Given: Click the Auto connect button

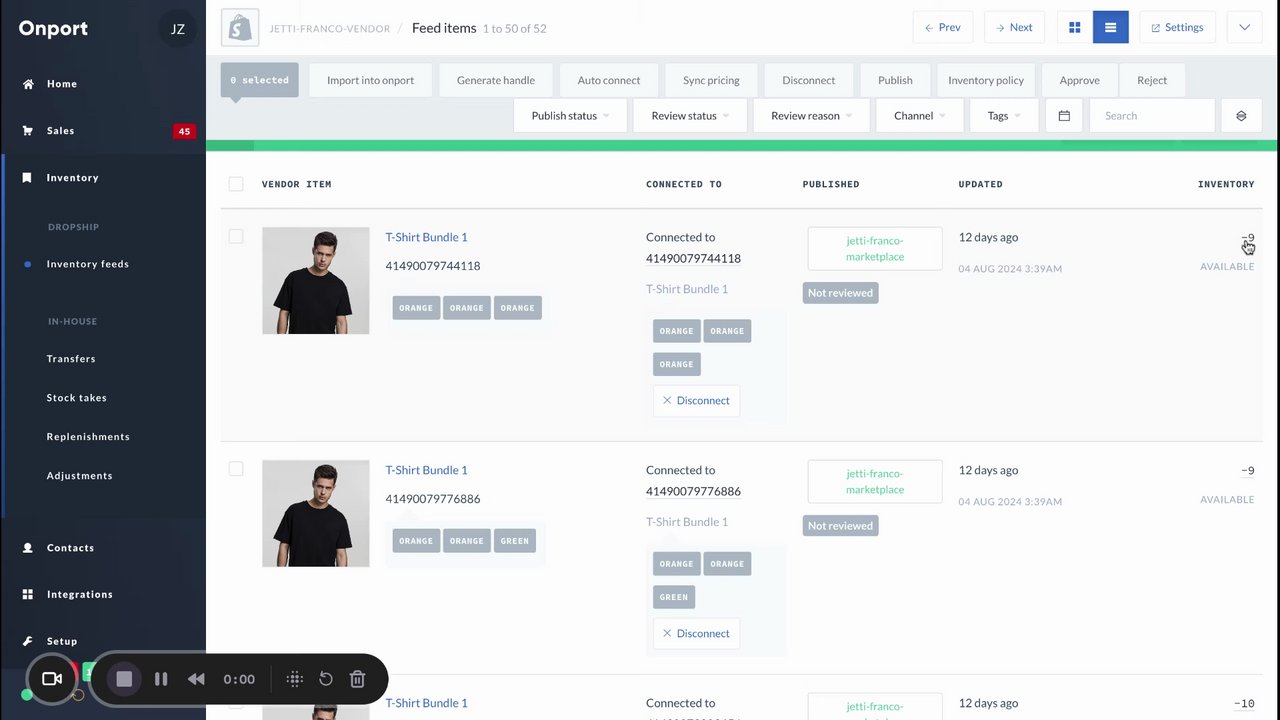Looking at the screenshot, I should click(609, 80).
